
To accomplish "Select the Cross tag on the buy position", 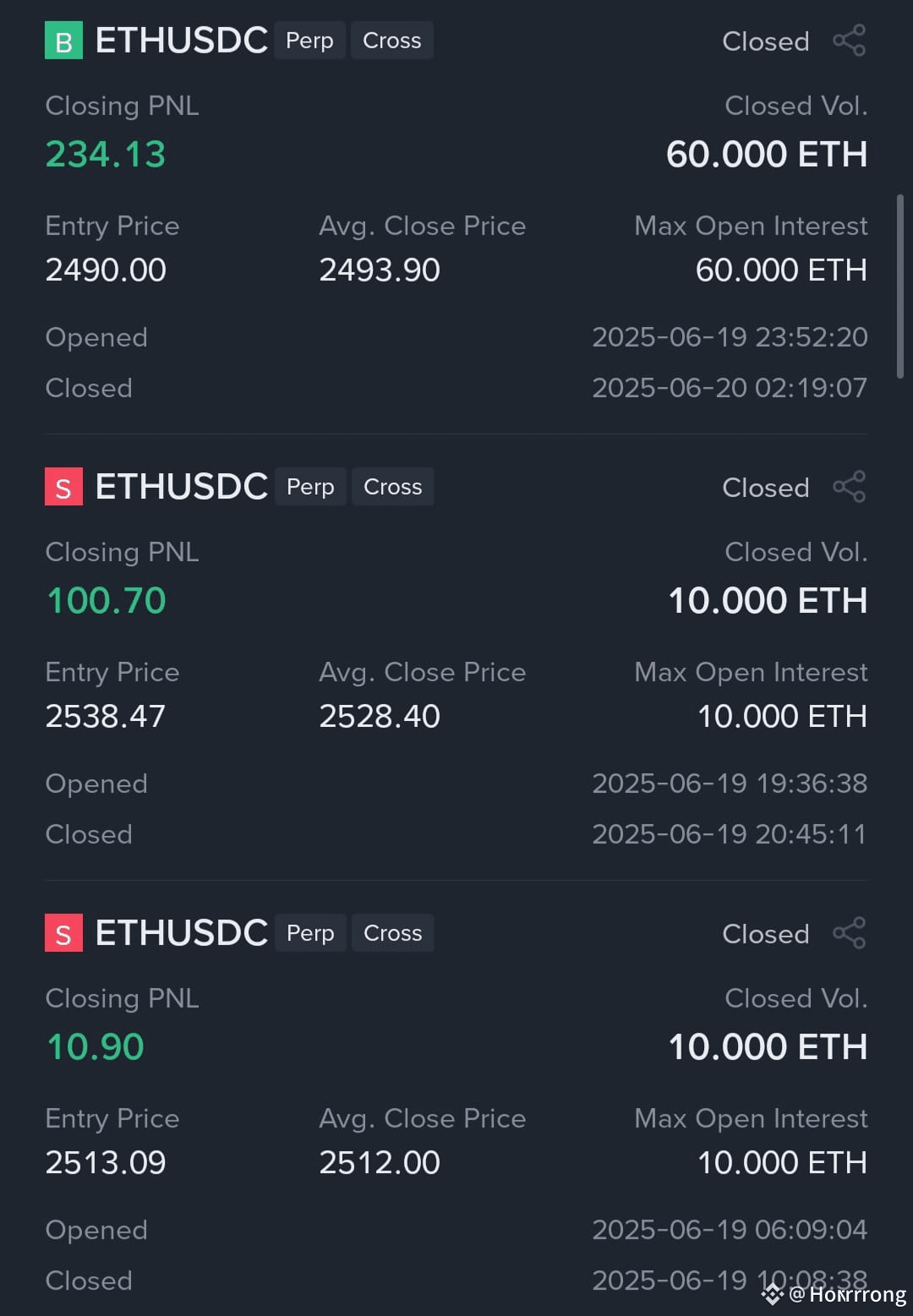I will tap(392, 41).
